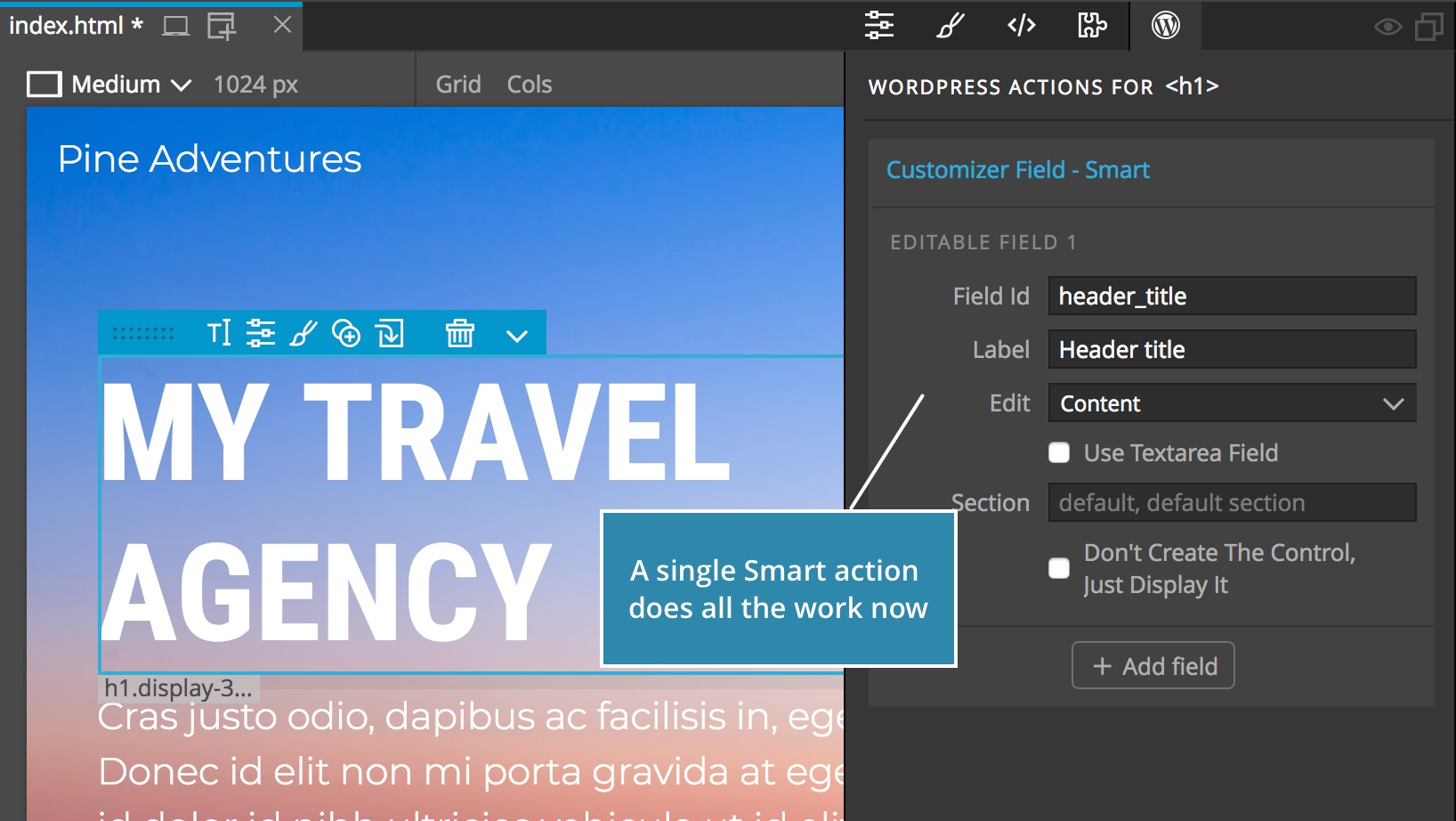Viewport: 1456px width, 821px height.
Task: Click the insert element plus icon
Action: point(346,333)
